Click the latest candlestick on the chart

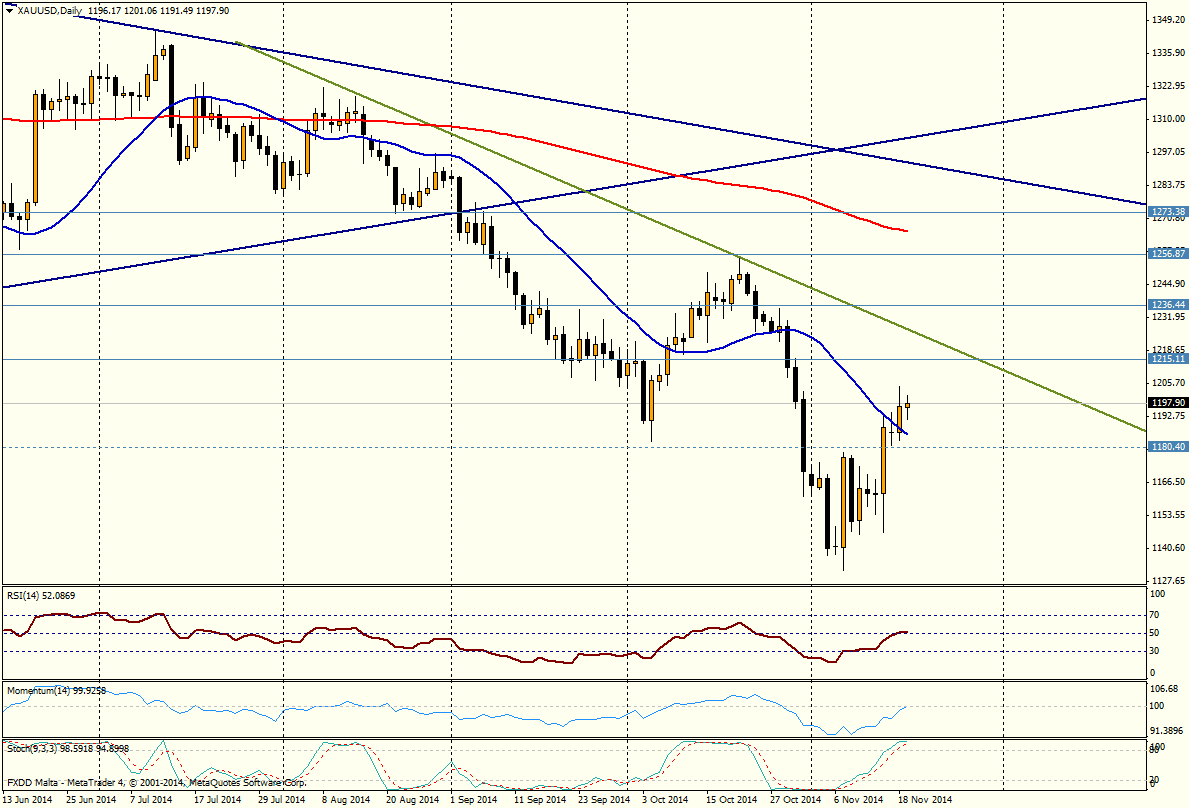click(x=908, y=405)
